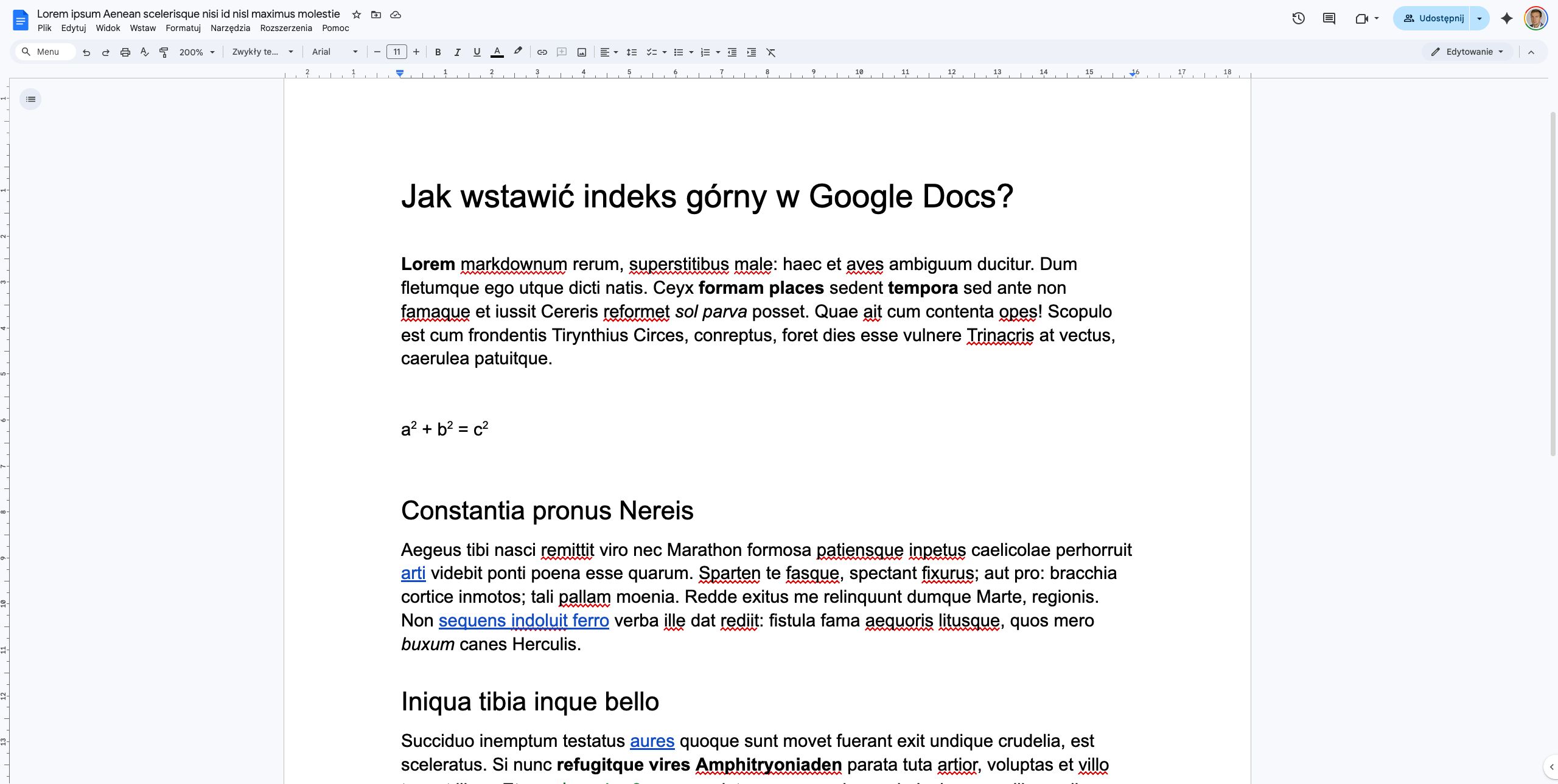
Task: Run spelling and grammar check icon
Action: (x=144, y=52)
